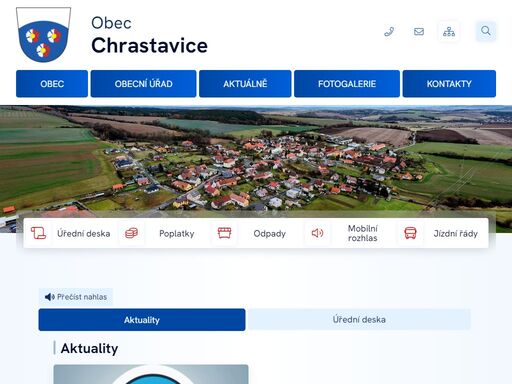
Task: Click the bus icon beside Jízdní řády
Action: tap(410, 233)
